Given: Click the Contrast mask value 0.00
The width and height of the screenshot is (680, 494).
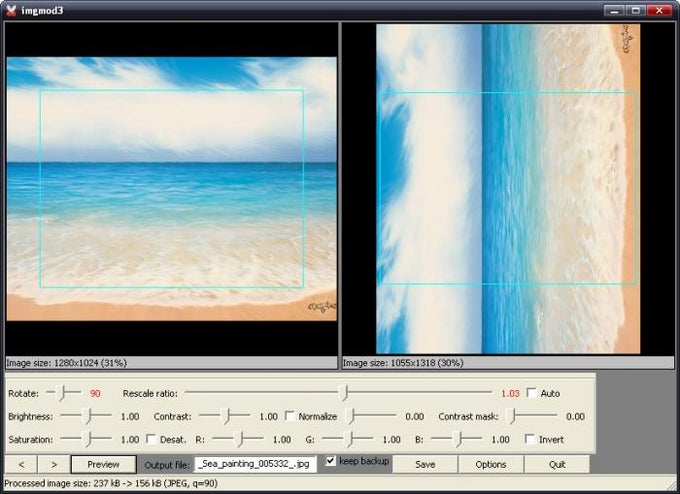Looking at the screenshot, I should click(575, 416).
